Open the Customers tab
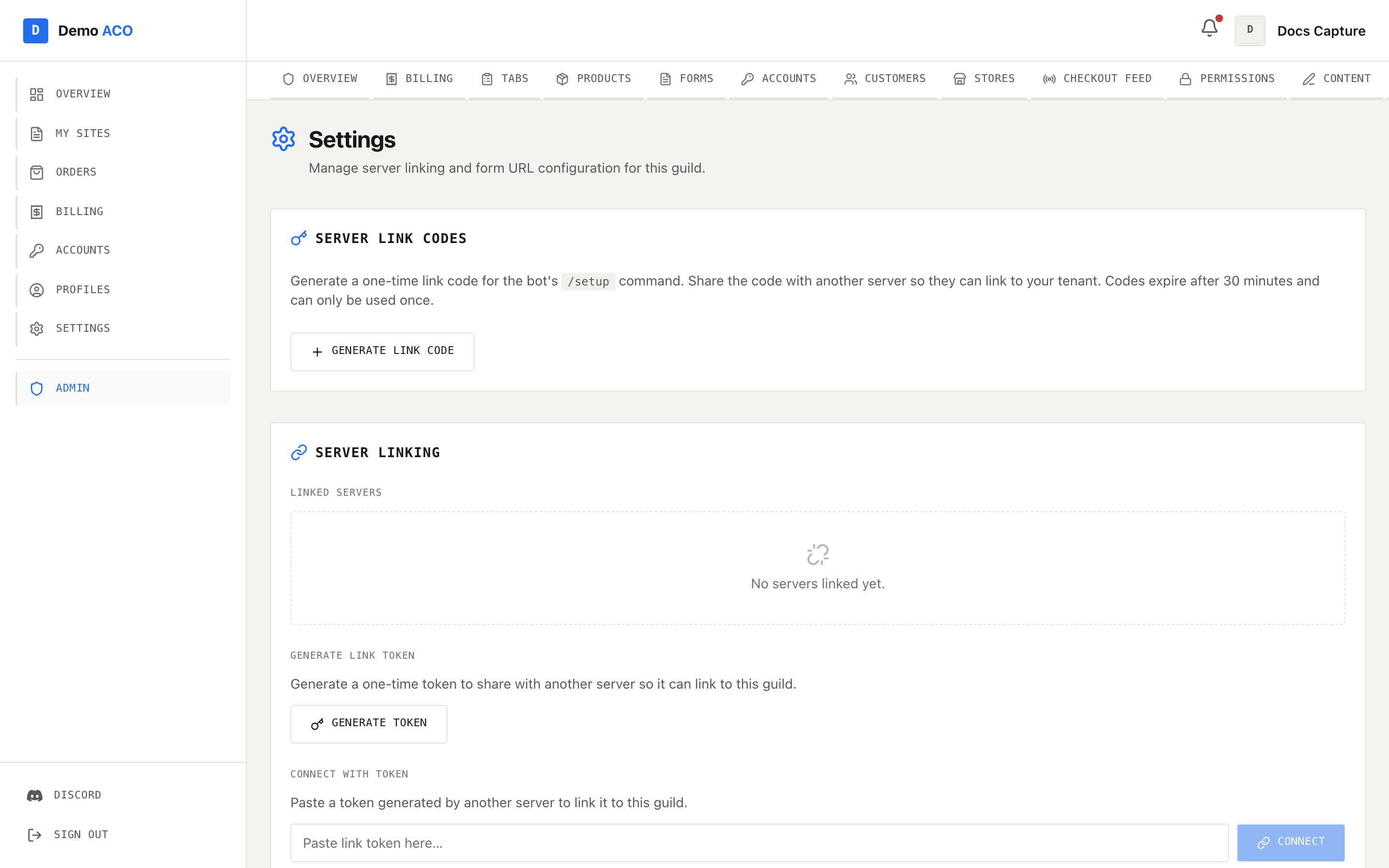Image resolution: width=1389 pixels, height=868 pixels. [x=885, y=79]
